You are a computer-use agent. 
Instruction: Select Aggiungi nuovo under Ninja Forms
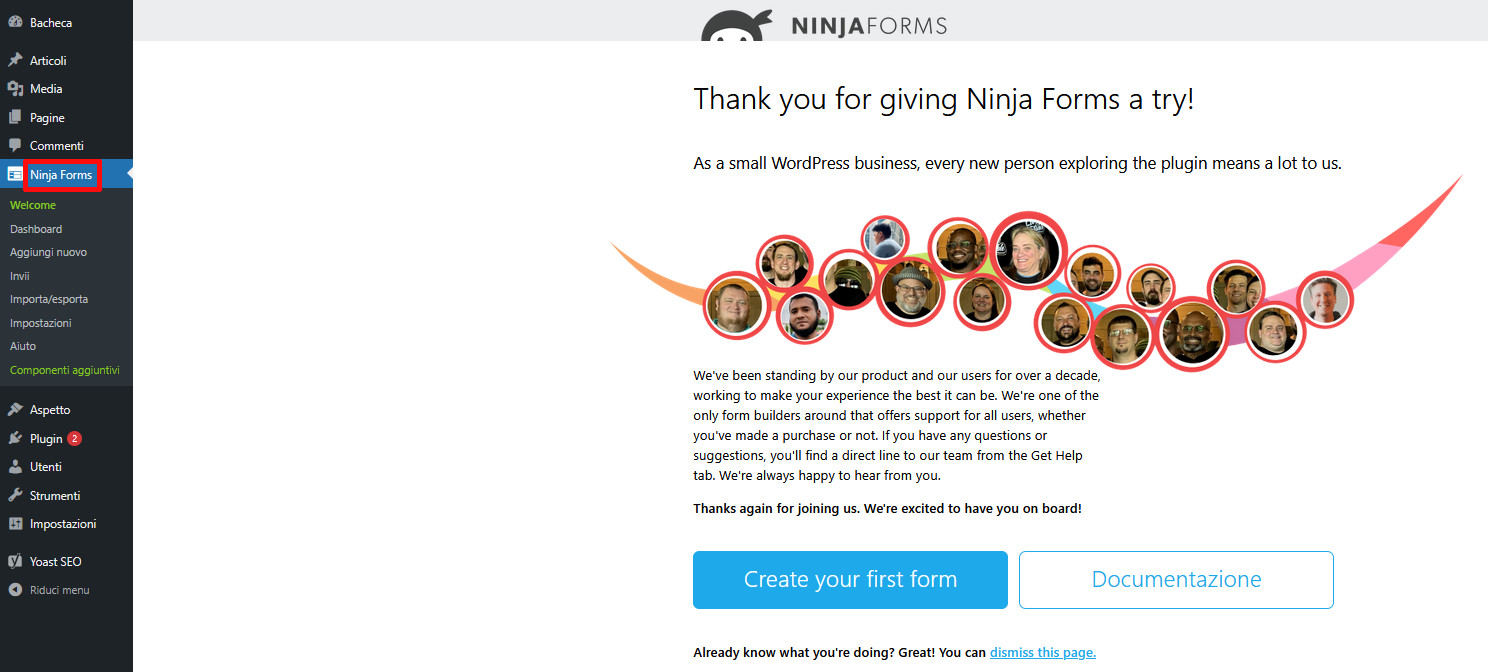48,252
